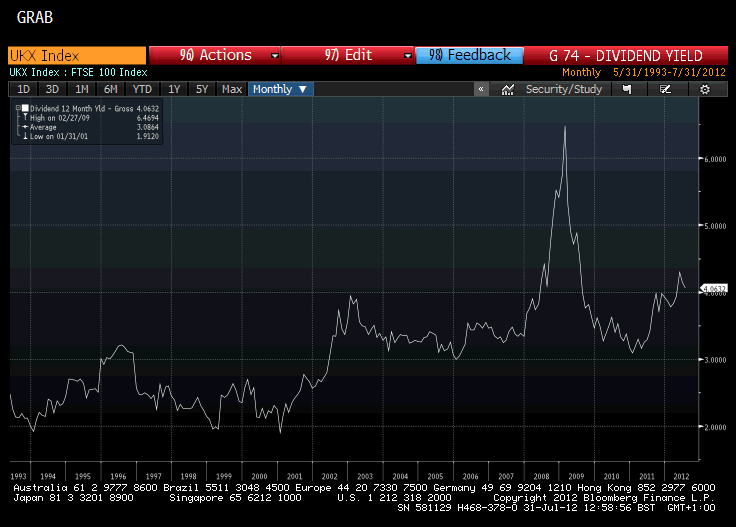
Task: Click the Average marker icon in legend
Action: pos(23,127)
